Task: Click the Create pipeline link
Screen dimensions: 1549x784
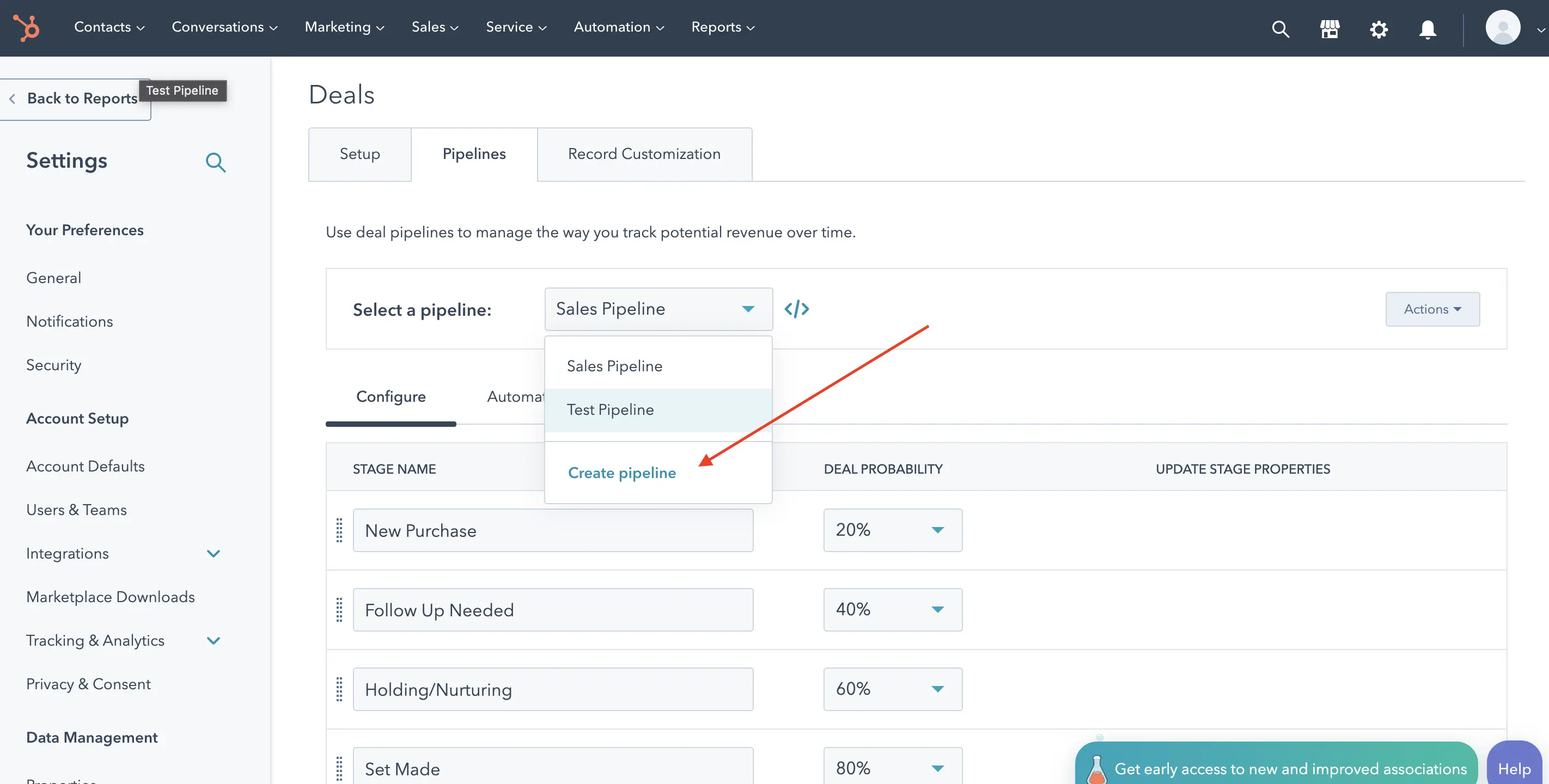Action: click(622, 473)
